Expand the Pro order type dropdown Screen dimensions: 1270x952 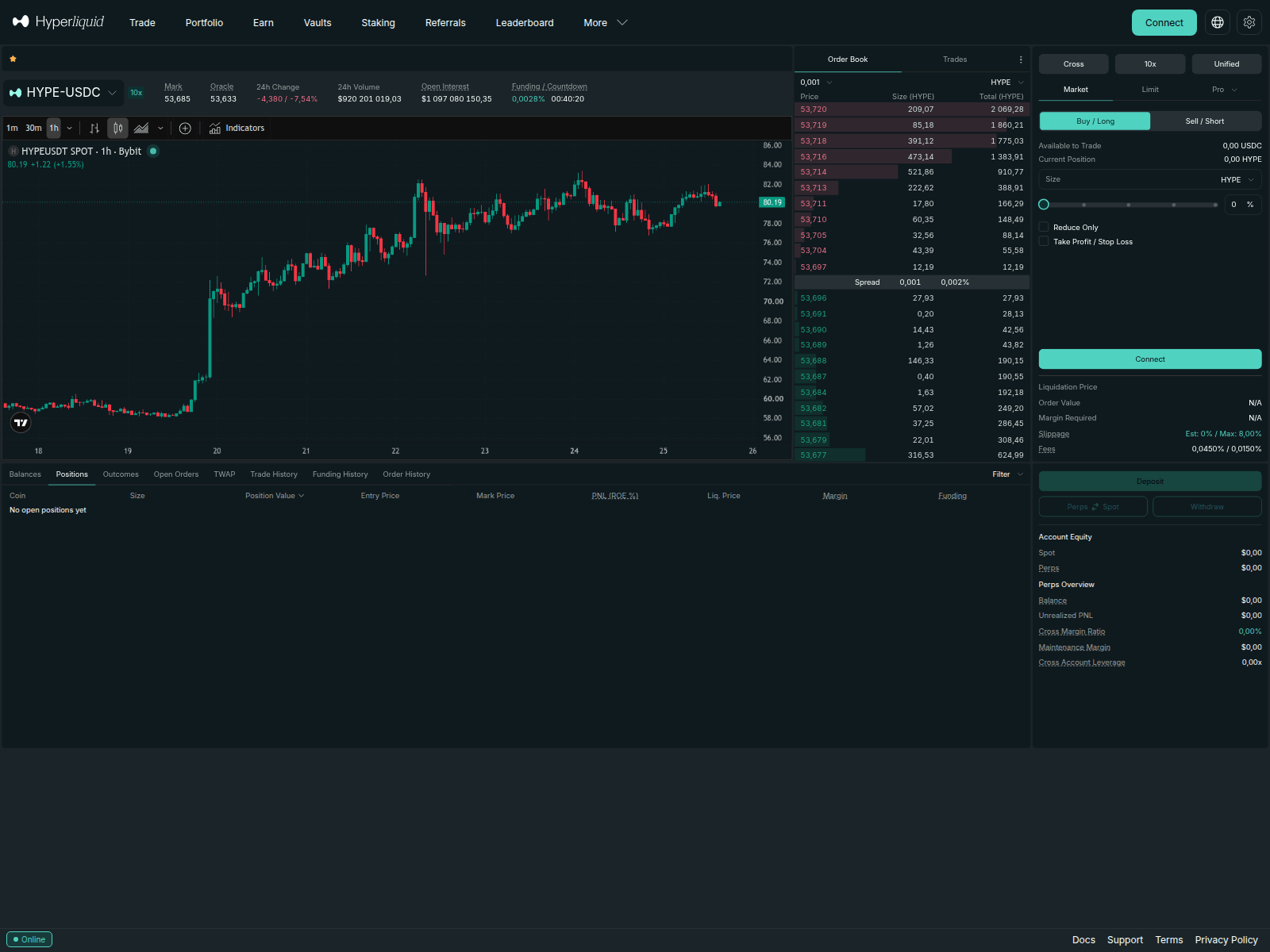tap(1225, 90)
